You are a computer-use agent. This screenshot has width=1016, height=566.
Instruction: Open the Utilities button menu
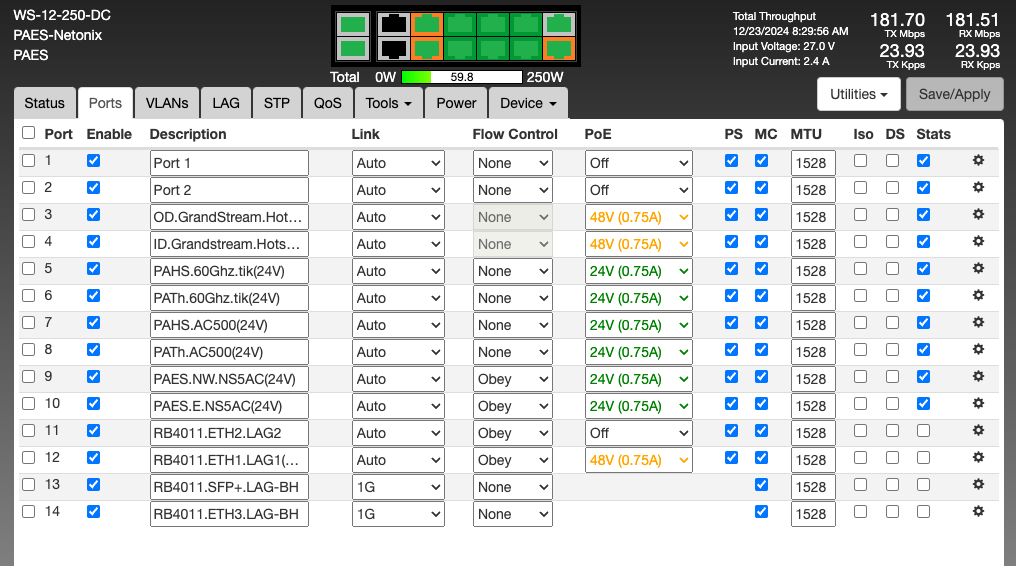[859, 94]
